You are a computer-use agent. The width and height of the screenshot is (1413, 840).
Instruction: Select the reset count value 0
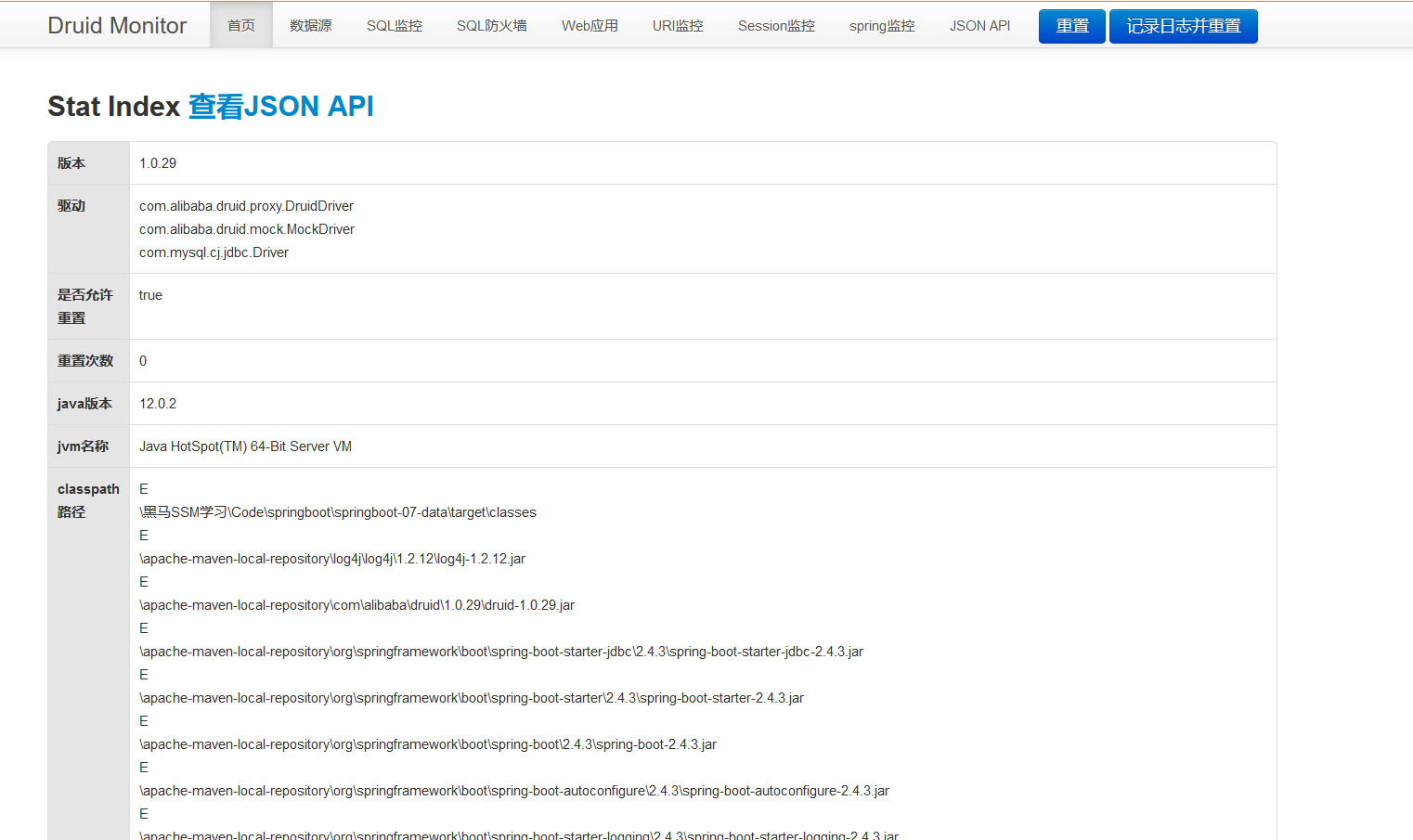[x=143, y=361]
